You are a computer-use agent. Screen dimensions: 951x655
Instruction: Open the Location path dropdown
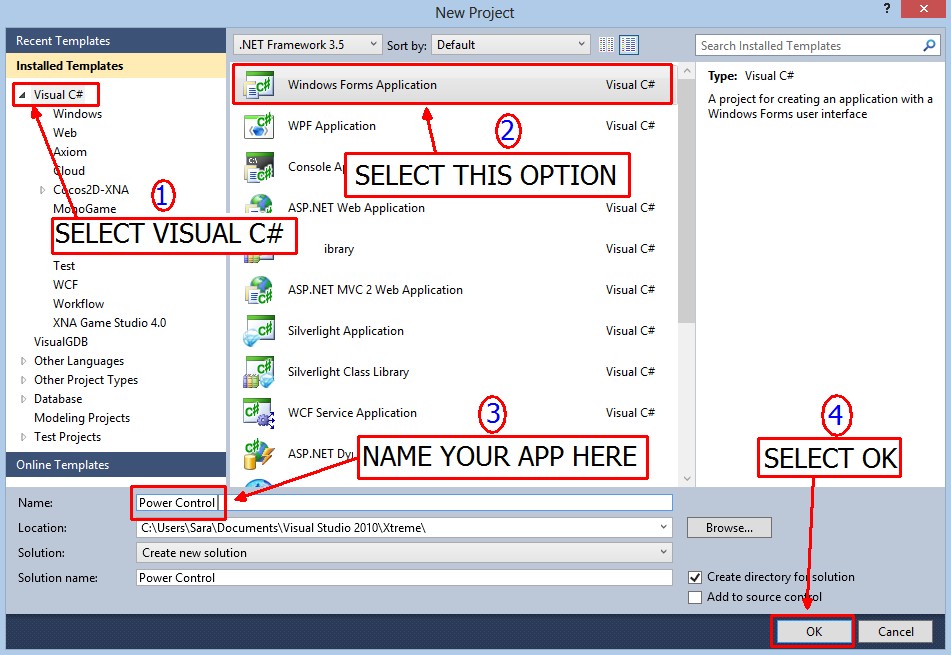(664, 528)
